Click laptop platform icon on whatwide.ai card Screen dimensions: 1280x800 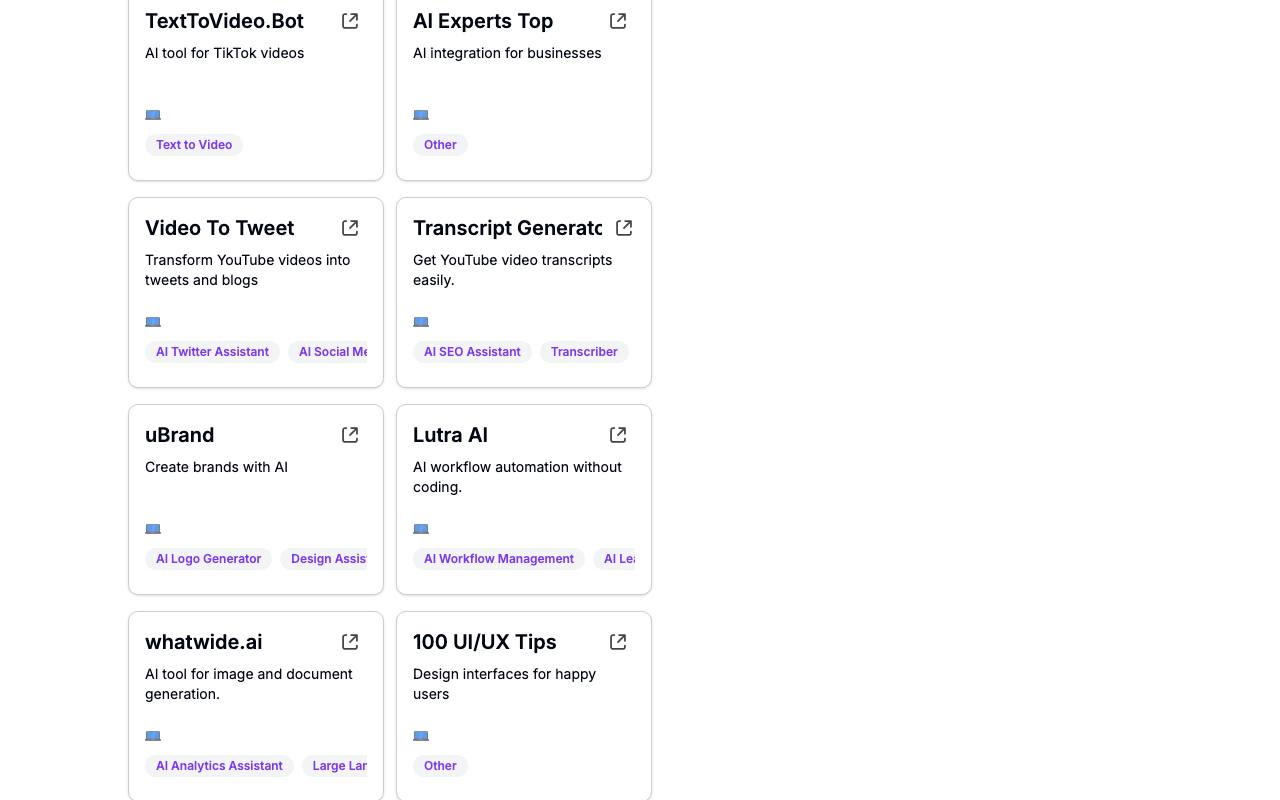click(x=153, y=736)
